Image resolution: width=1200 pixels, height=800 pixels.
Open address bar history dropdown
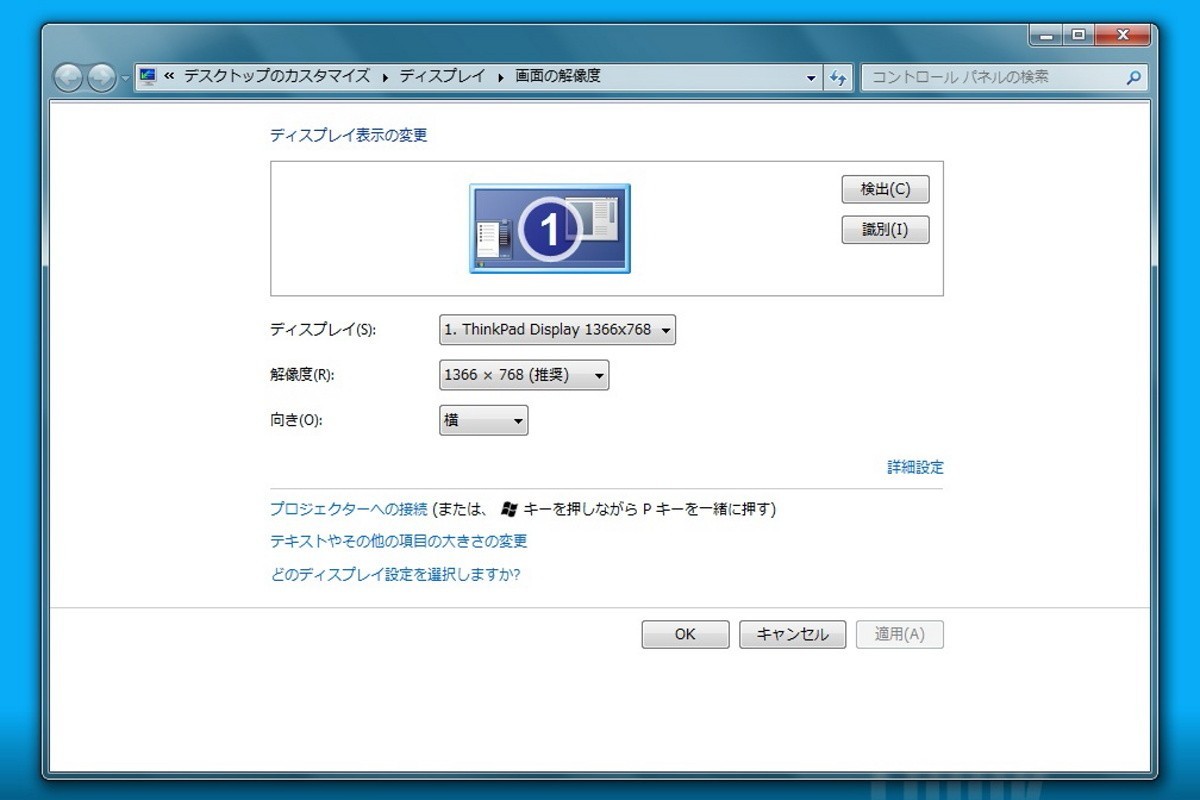(811, 77)
